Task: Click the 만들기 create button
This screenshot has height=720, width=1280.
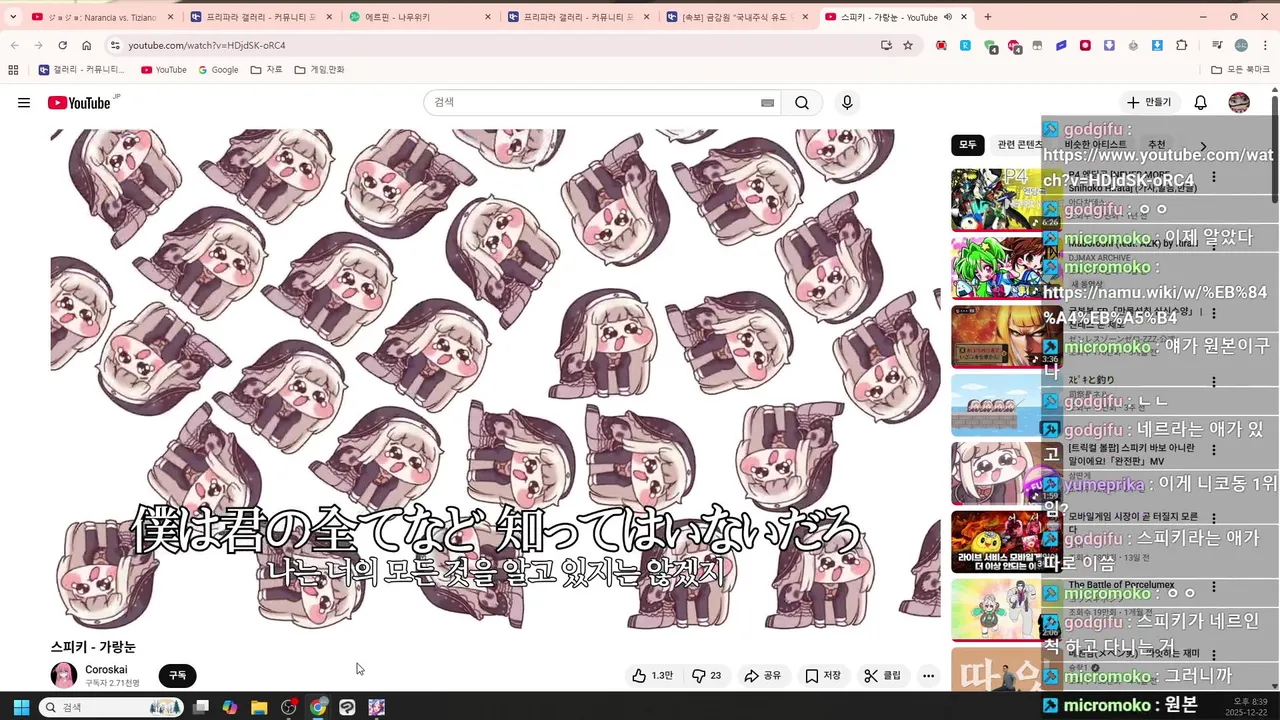Action: tap(1148, 103)
